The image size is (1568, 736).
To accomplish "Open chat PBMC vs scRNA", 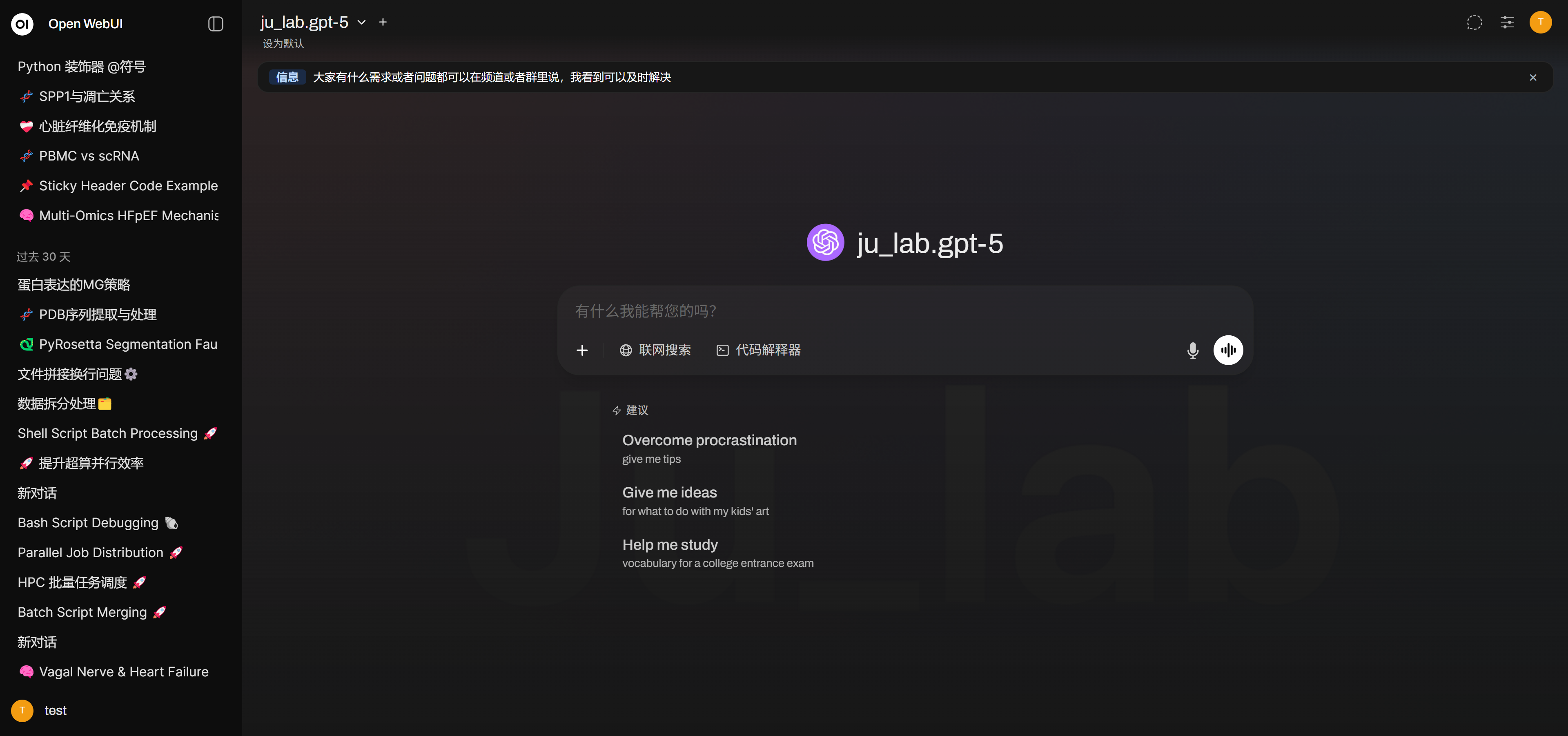I will click(x=119, y=156).
